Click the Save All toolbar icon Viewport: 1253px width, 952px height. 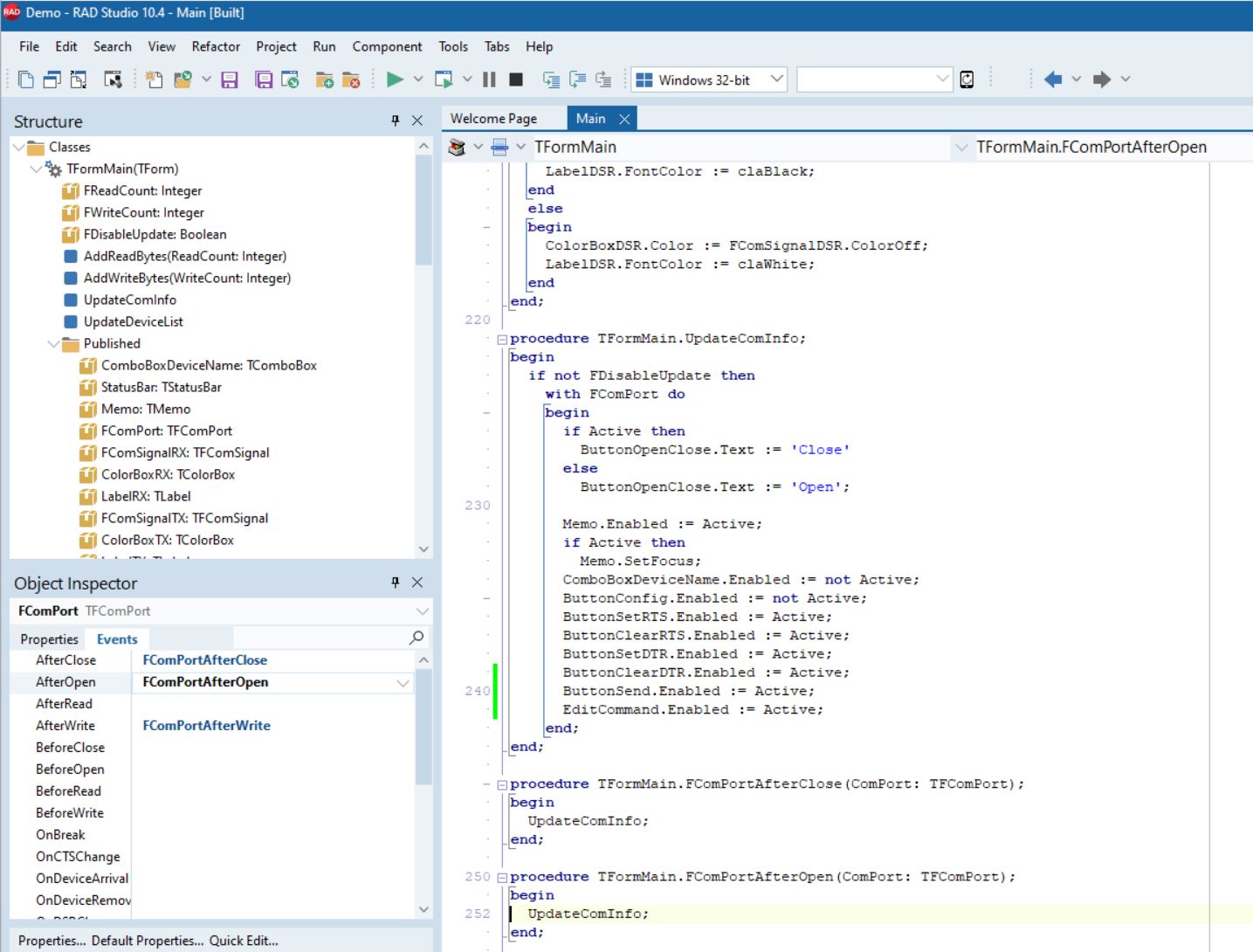[263, 79]
